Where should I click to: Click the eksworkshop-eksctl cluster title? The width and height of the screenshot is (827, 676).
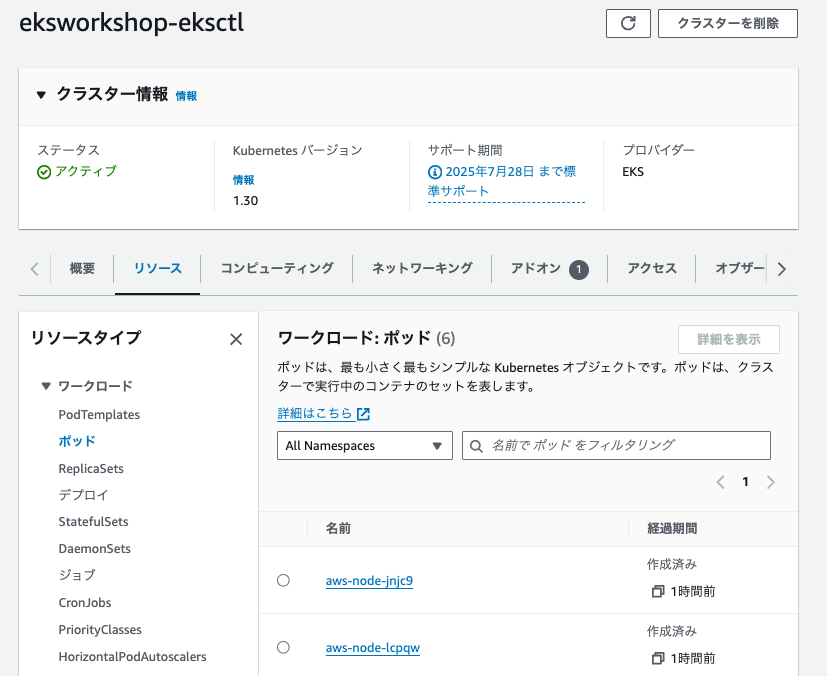[132, 23]
